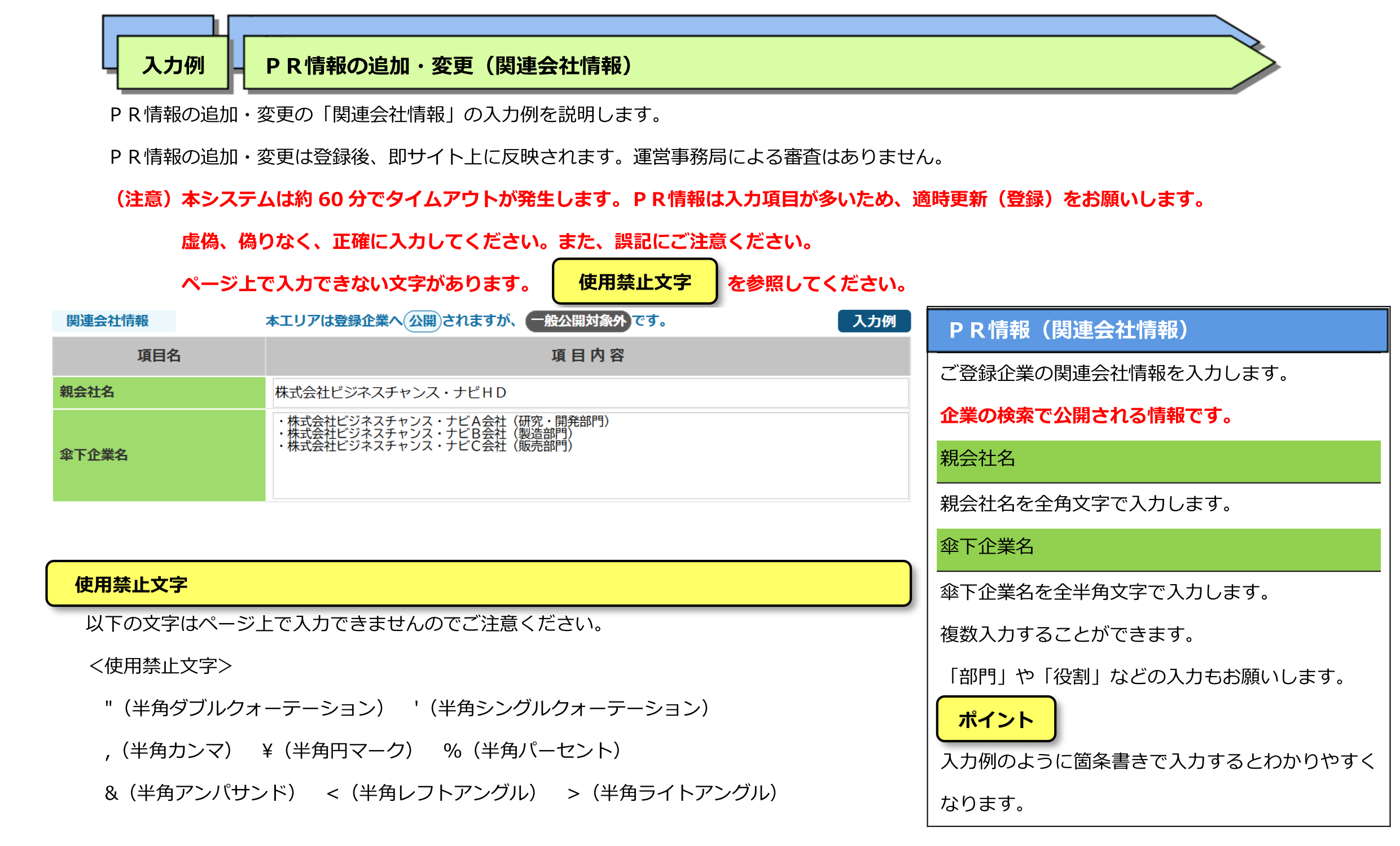Click the oval 公開 badge
This screenshot has width=1400, height=846.
[x=422, y=321]
